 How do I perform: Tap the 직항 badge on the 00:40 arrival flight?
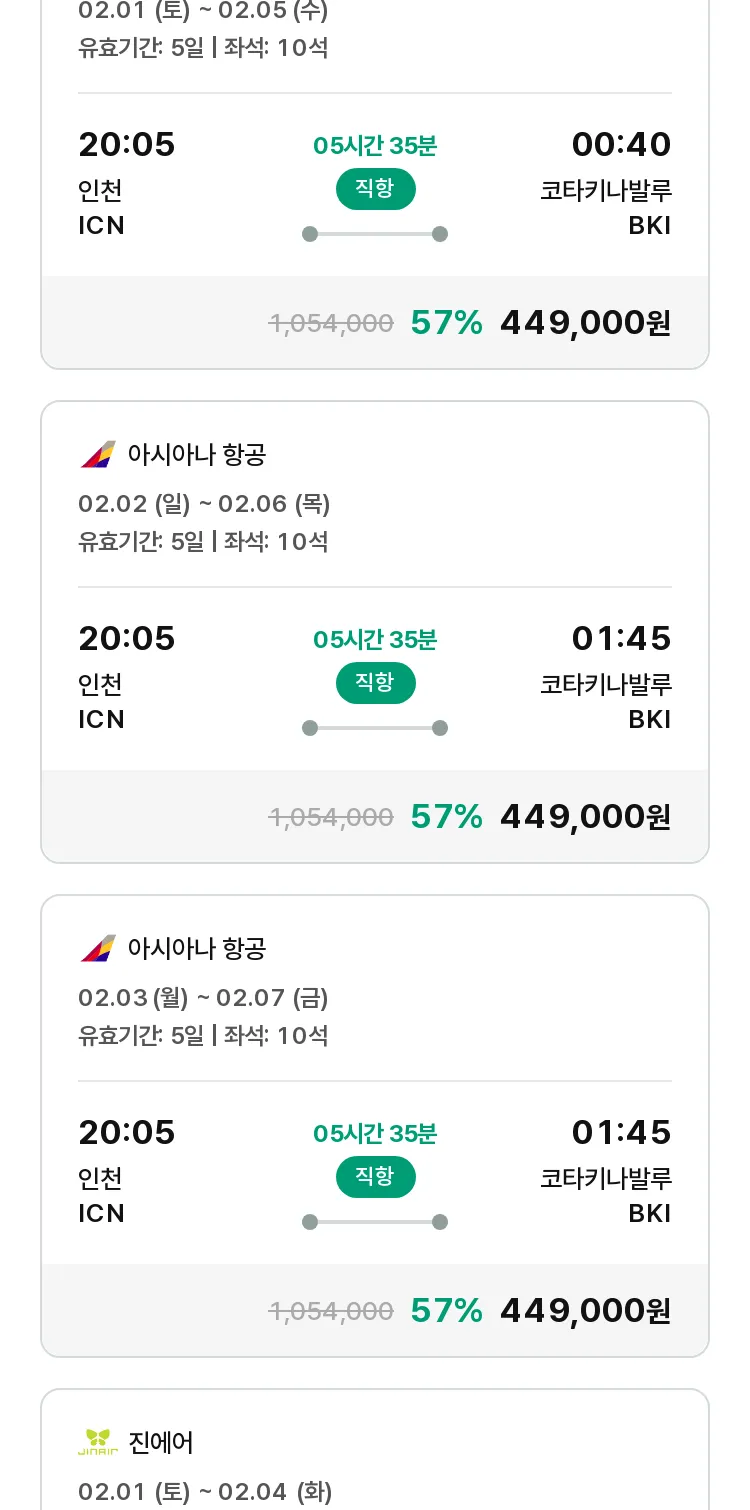pyautogui.click(x=375, y=189)
